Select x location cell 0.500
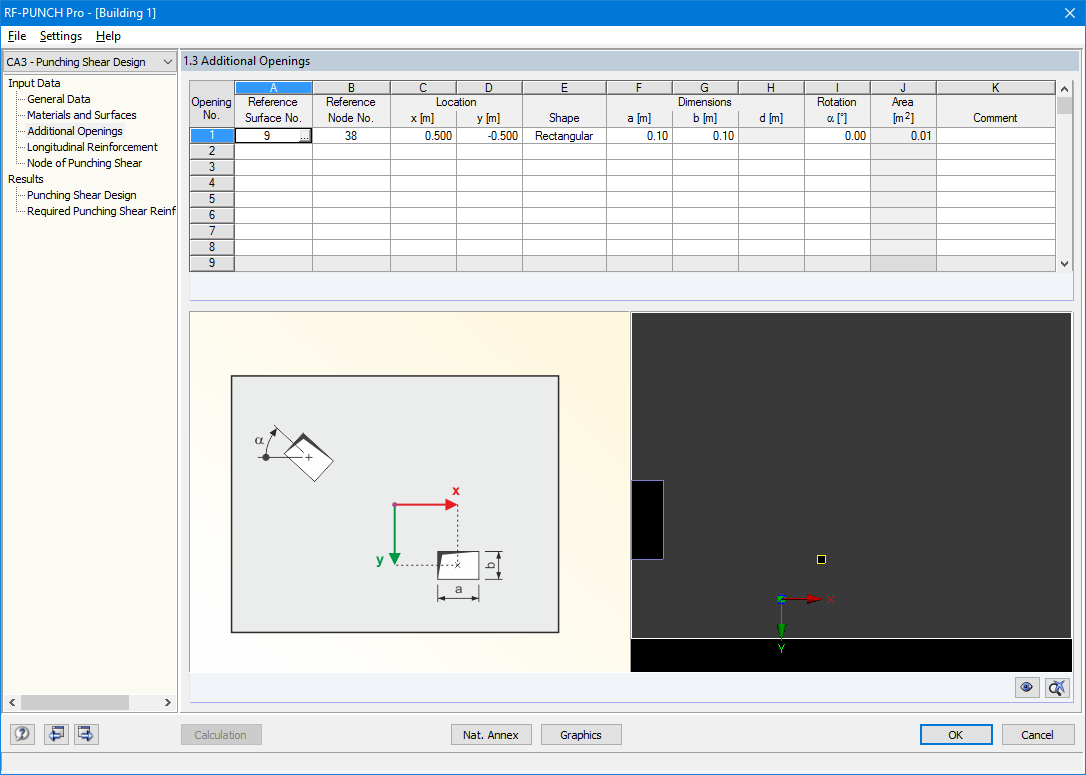Screen dimensions: 1086x775 tap(423, 136)
